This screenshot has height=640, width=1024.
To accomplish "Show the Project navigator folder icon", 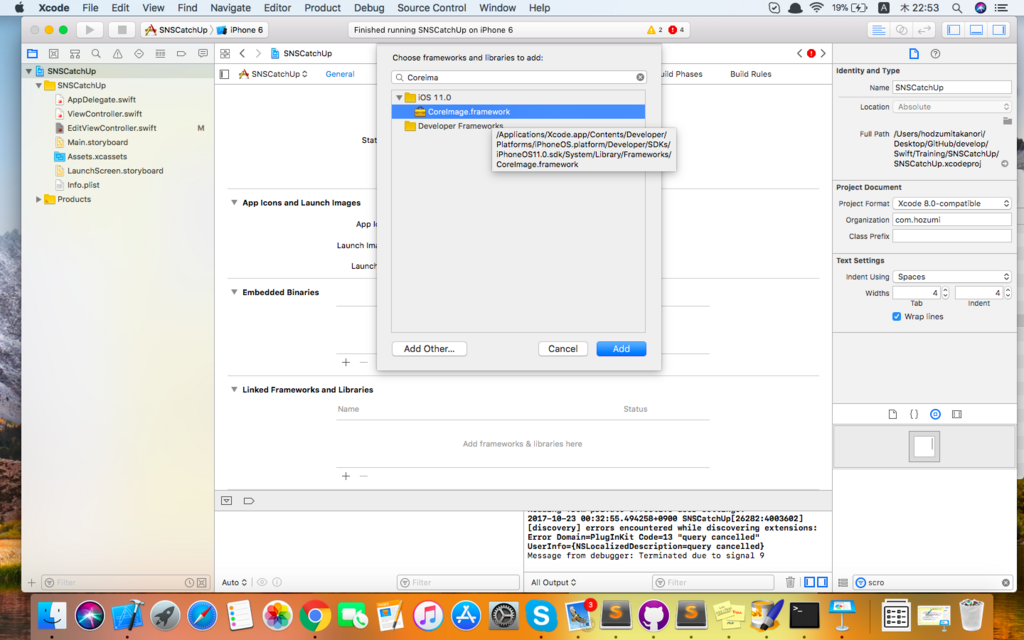I will click(32, 54).
